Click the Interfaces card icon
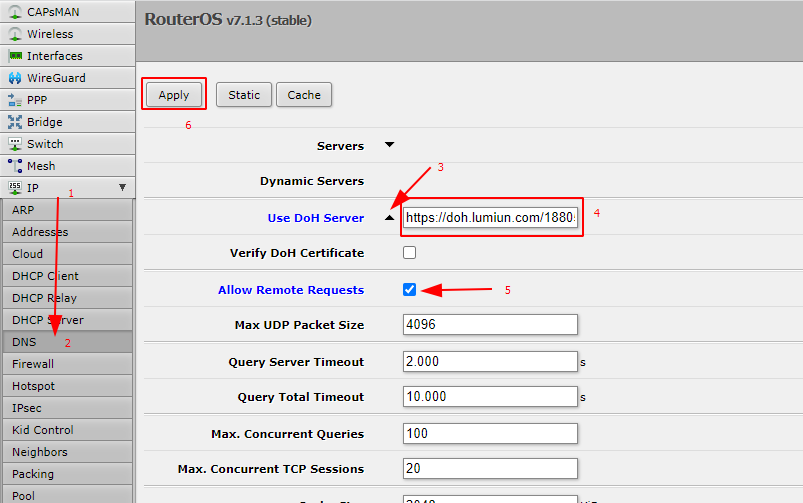 point(15,56)
